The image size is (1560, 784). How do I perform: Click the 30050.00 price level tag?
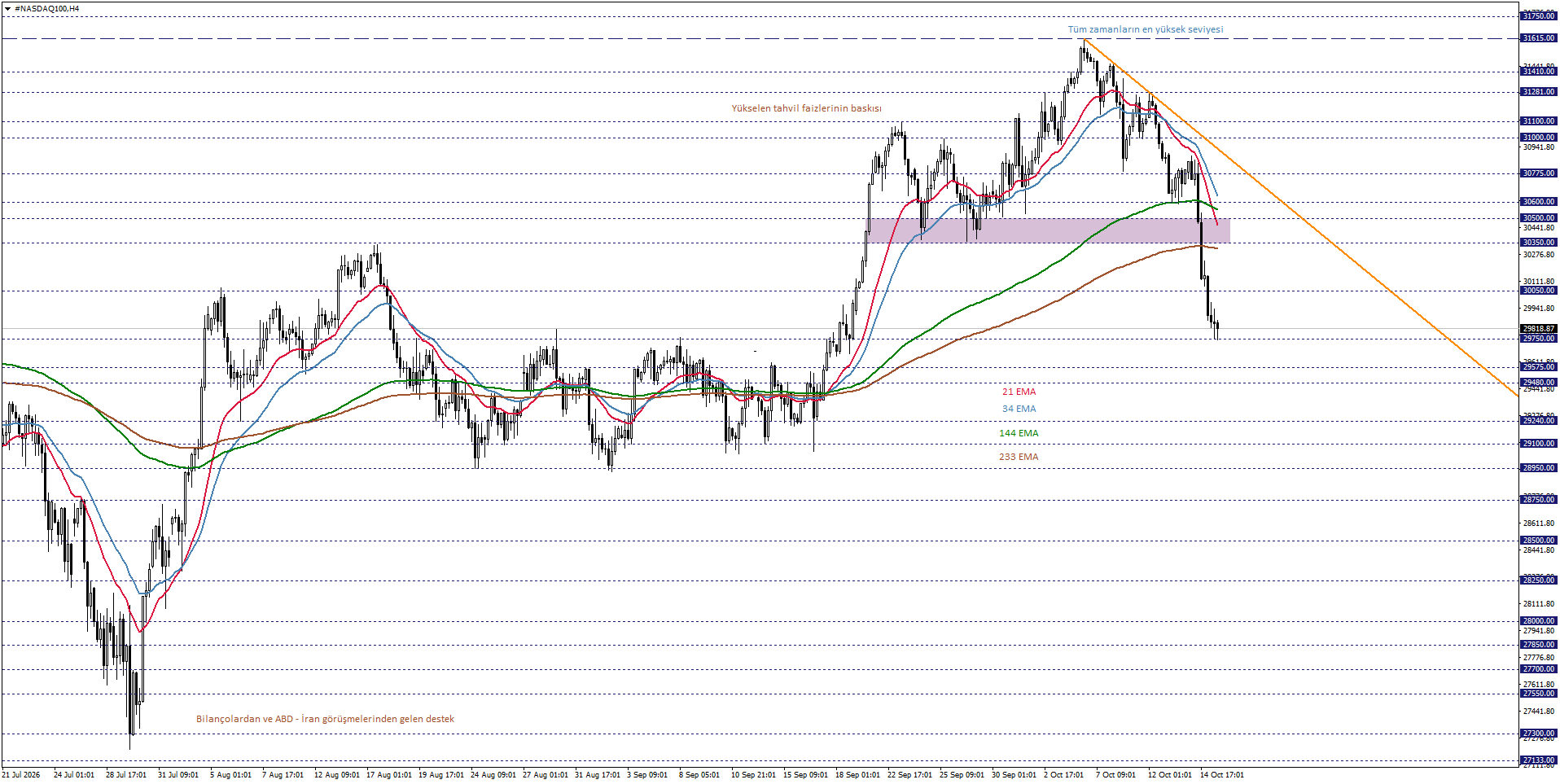[1538, 291]
